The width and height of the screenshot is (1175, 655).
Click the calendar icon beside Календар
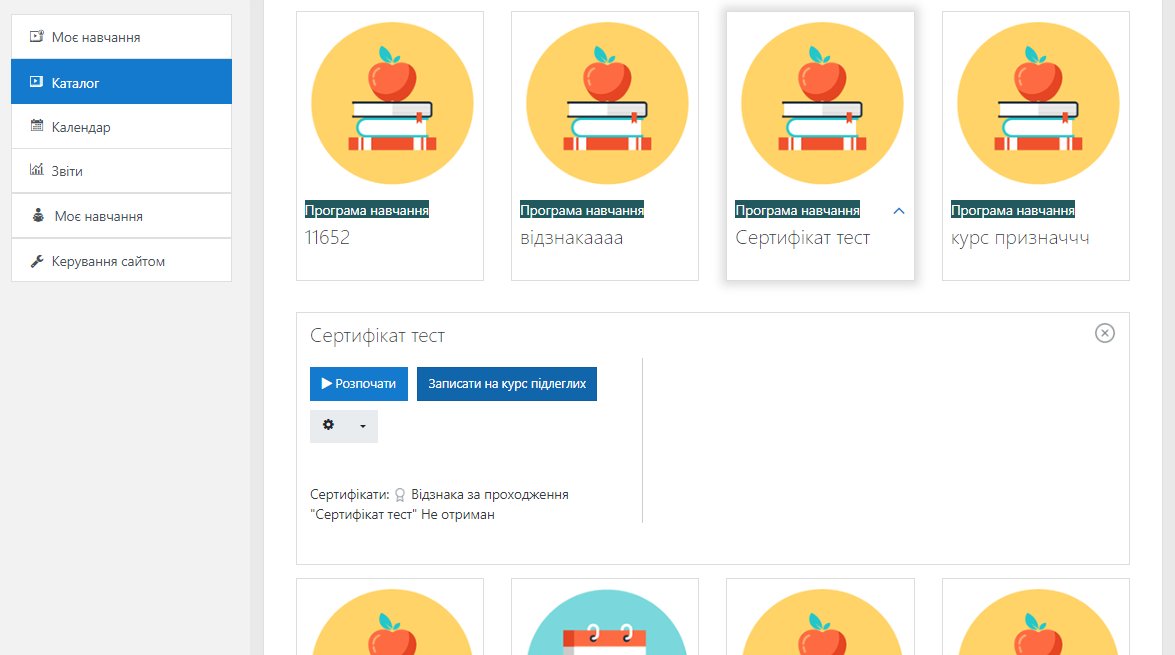coord(37,126)
